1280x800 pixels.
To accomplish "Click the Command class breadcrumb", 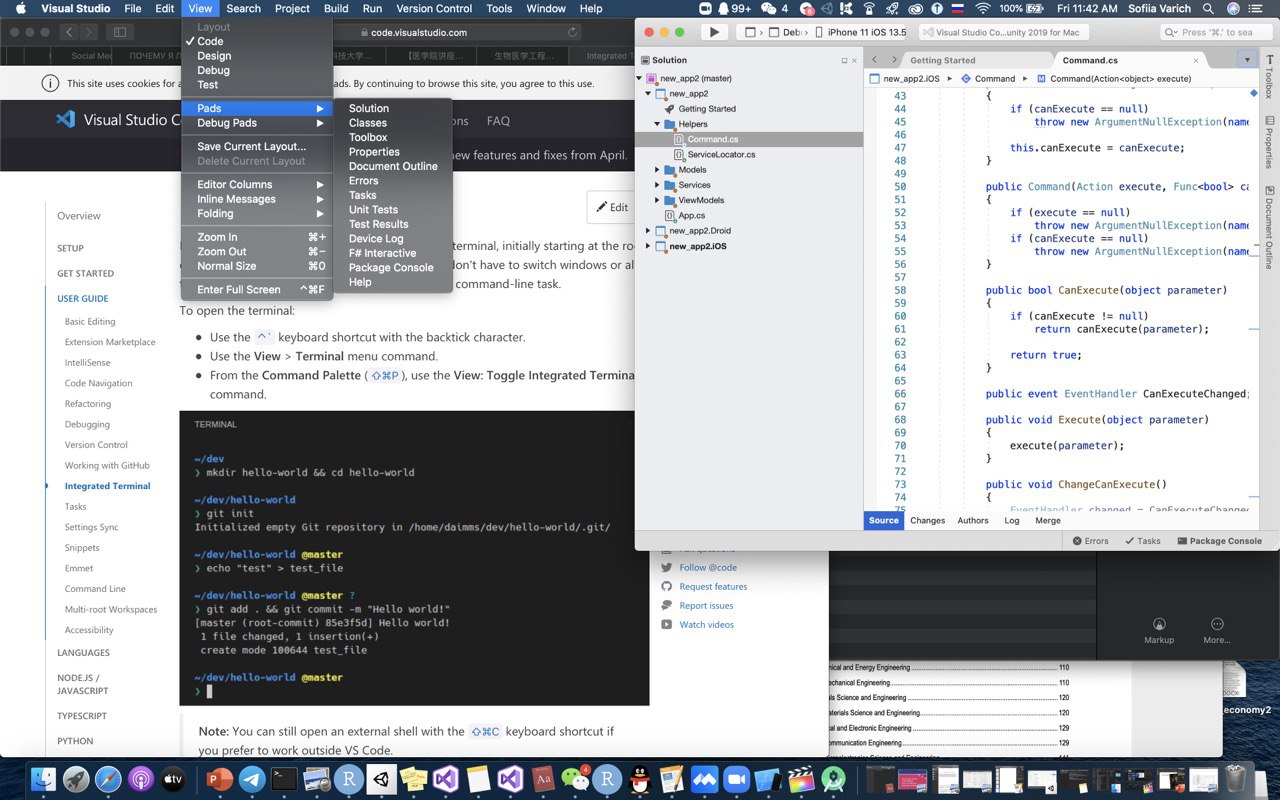I will (x=988, y=78).
